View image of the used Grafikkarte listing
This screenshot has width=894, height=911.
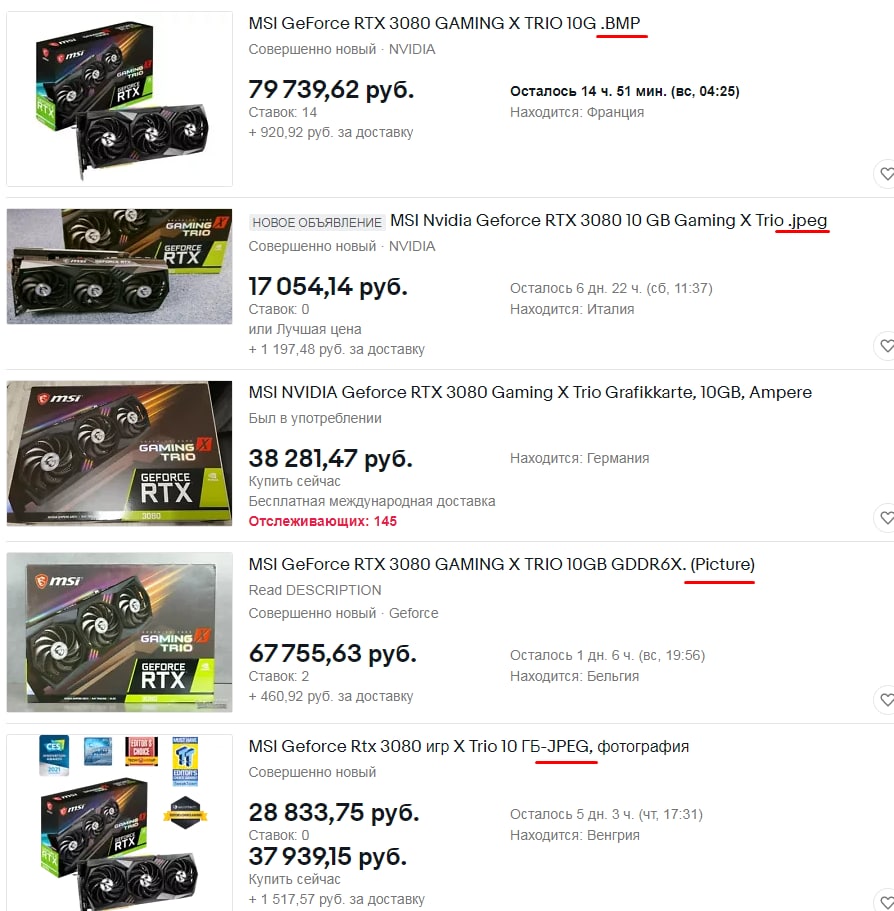click(x=120, y=453)
